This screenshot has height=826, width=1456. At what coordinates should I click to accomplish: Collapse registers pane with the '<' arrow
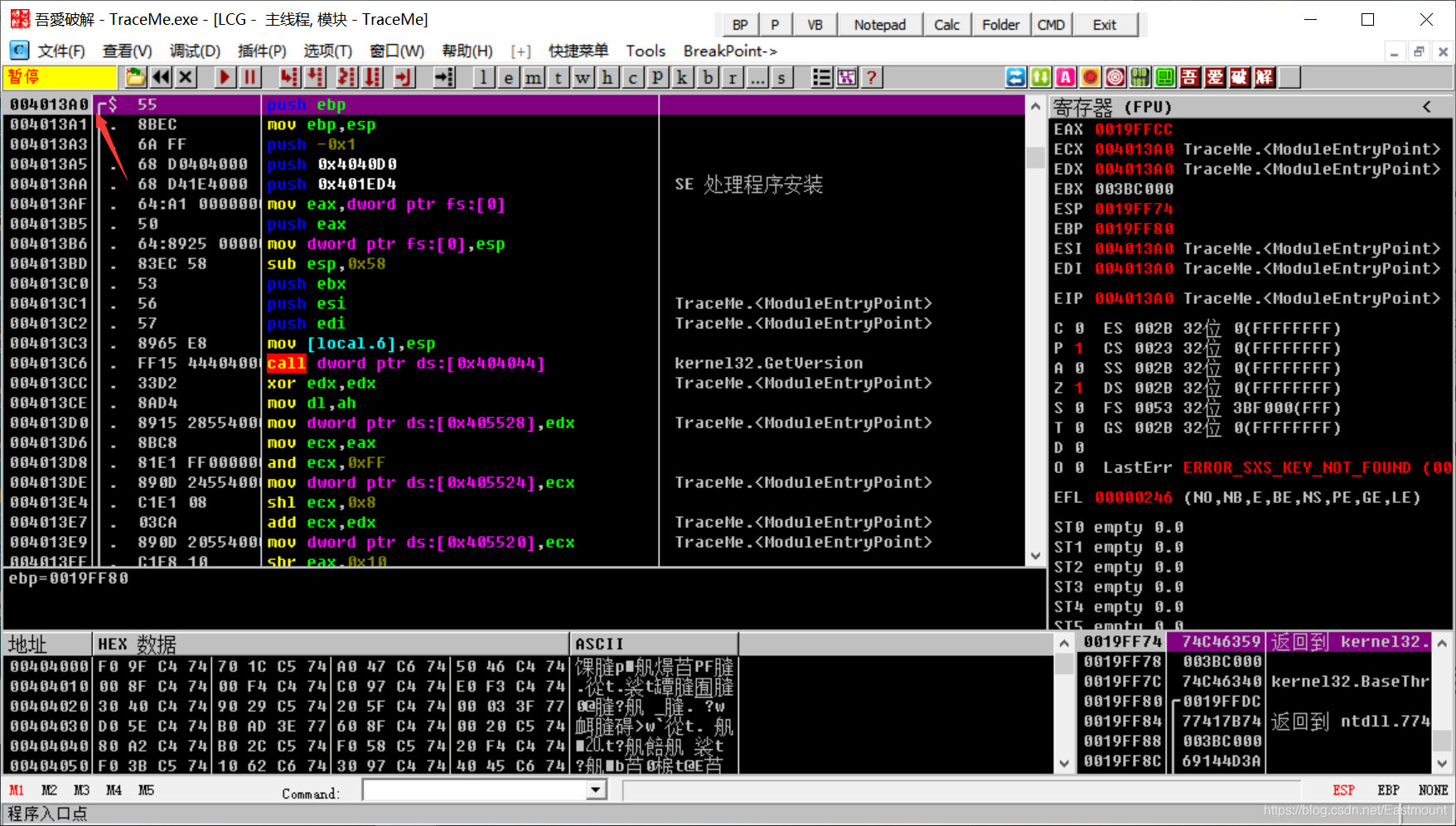point(1426,107)
